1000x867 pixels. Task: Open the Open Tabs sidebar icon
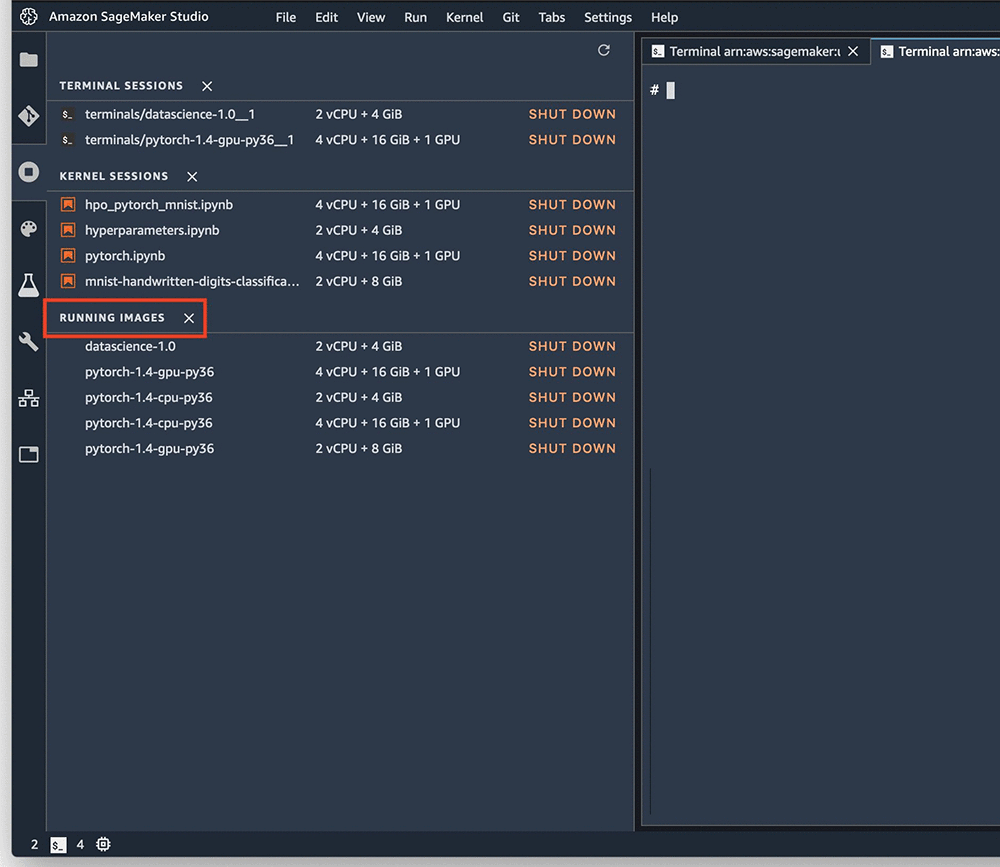[29, 455]
